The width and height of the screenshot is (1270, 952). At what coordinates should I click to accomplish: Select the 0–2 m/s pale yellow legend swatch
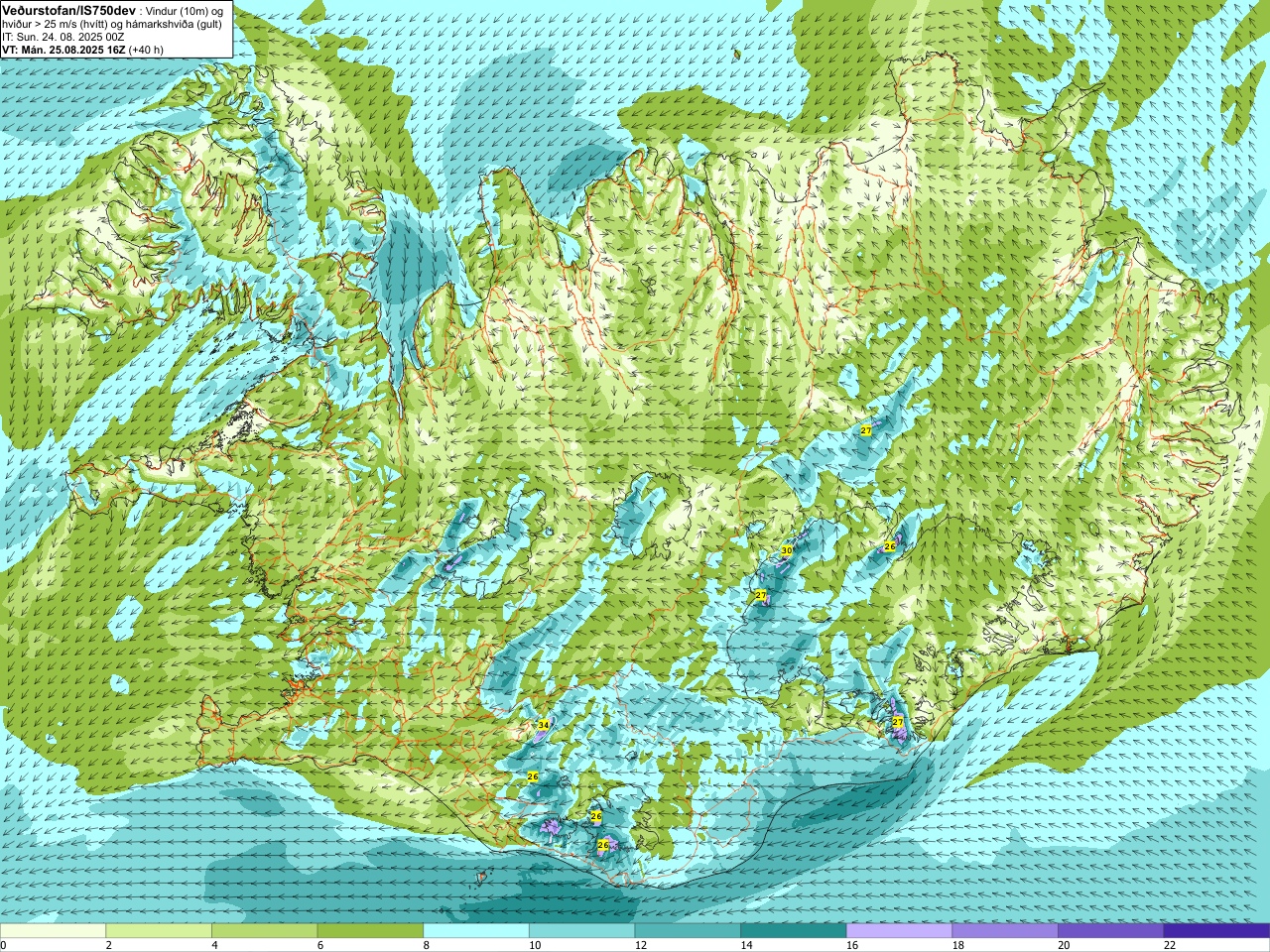click(53, 931)
